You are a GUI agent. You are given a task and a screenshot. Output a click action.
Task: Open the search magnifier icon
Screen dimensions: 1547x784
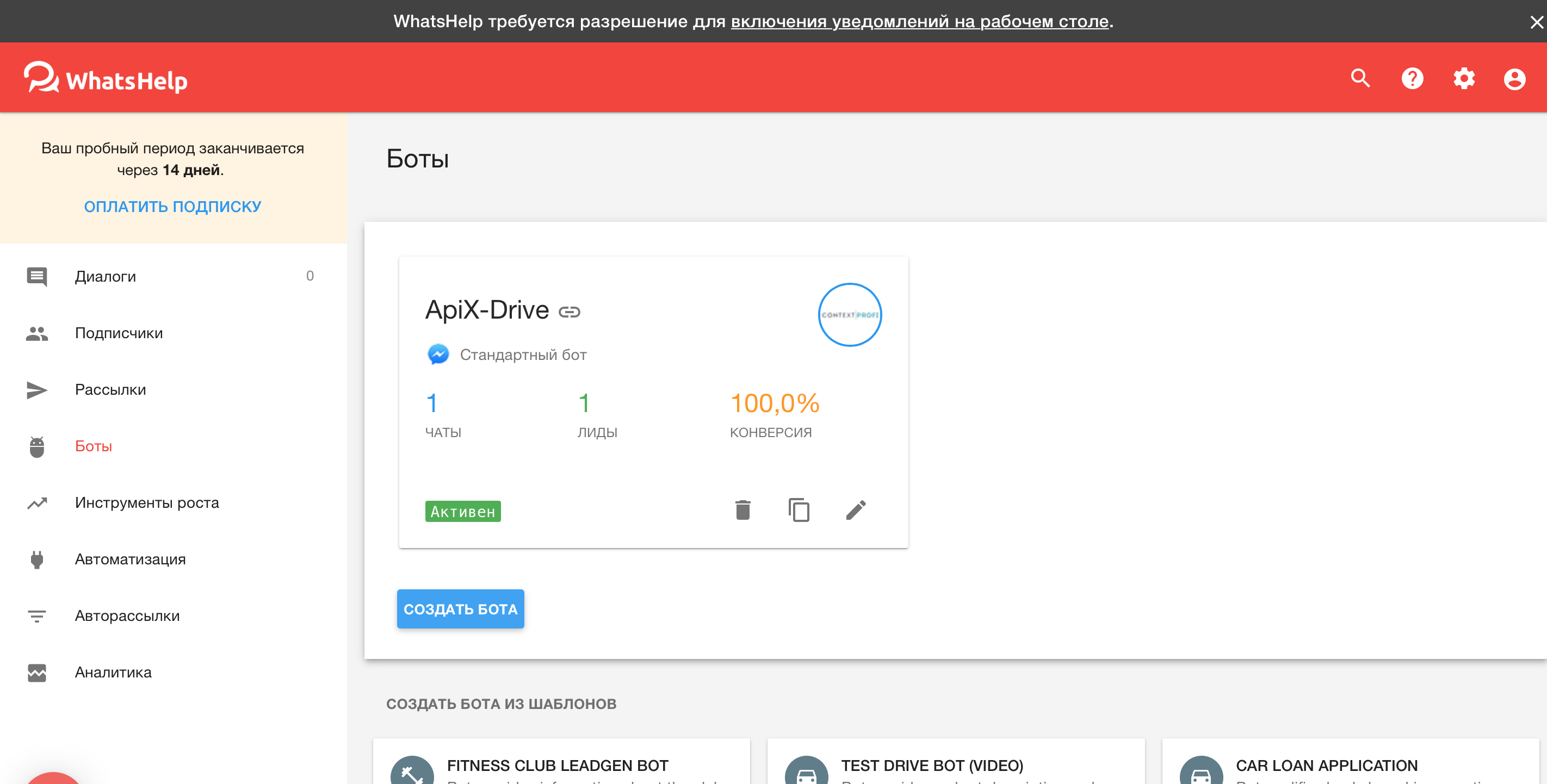coord(1360,78)
